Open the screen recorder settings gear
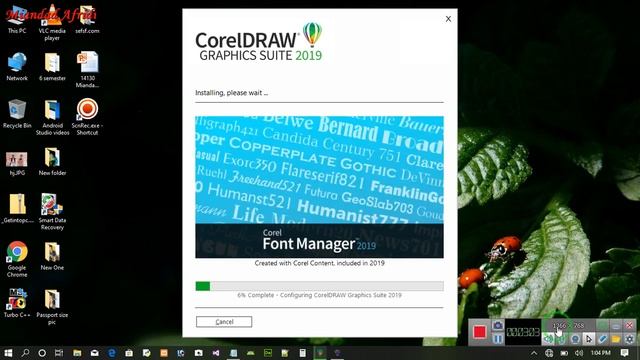The width and height of the screenshot is (640, 360). click(x=629, y=339)
